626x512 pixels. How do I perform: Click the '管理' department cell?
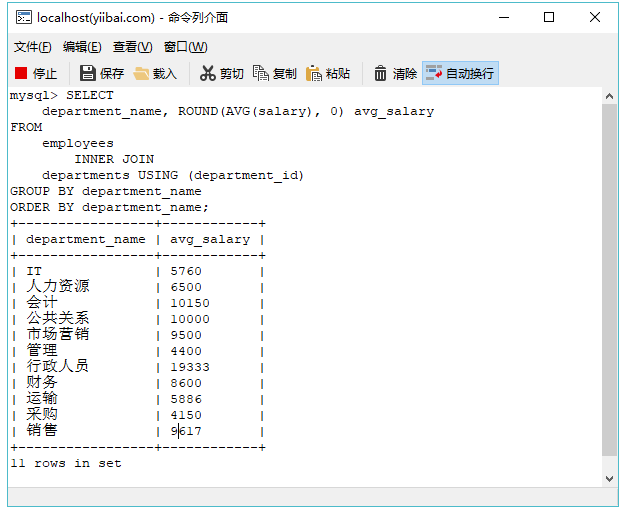42,350
